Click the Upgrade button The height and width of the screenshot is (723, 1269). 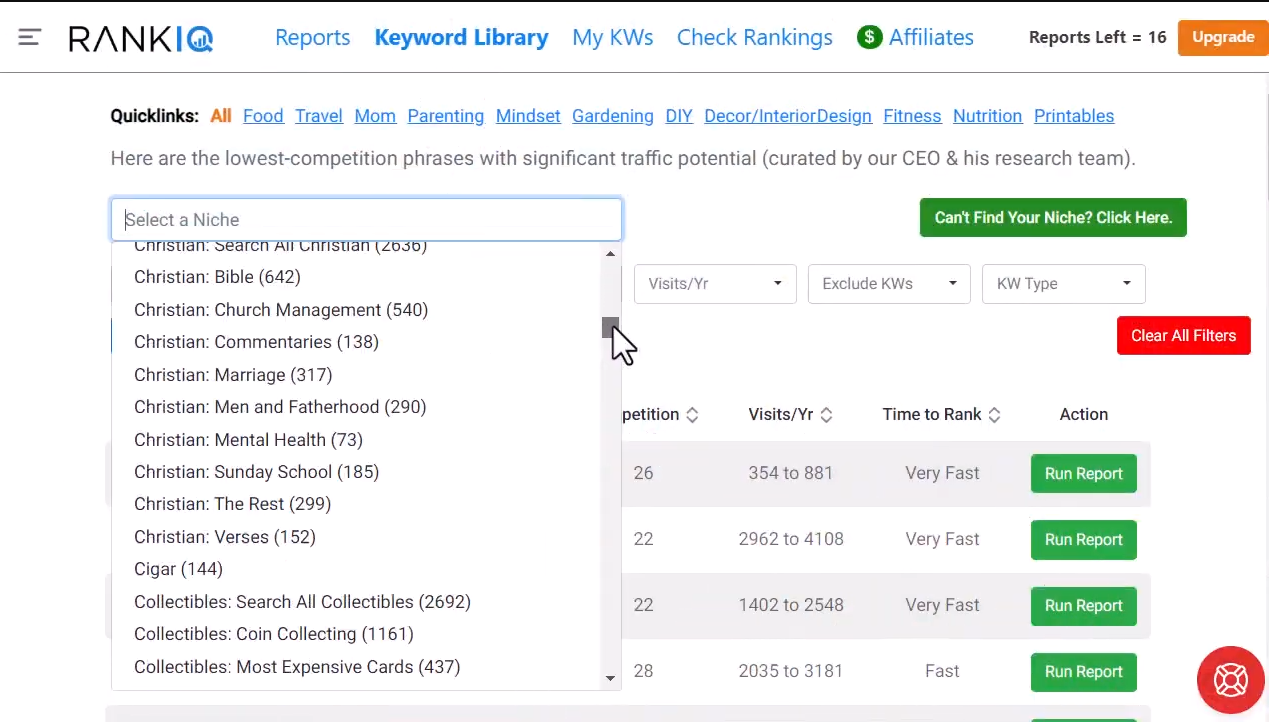click(1222, 37)
